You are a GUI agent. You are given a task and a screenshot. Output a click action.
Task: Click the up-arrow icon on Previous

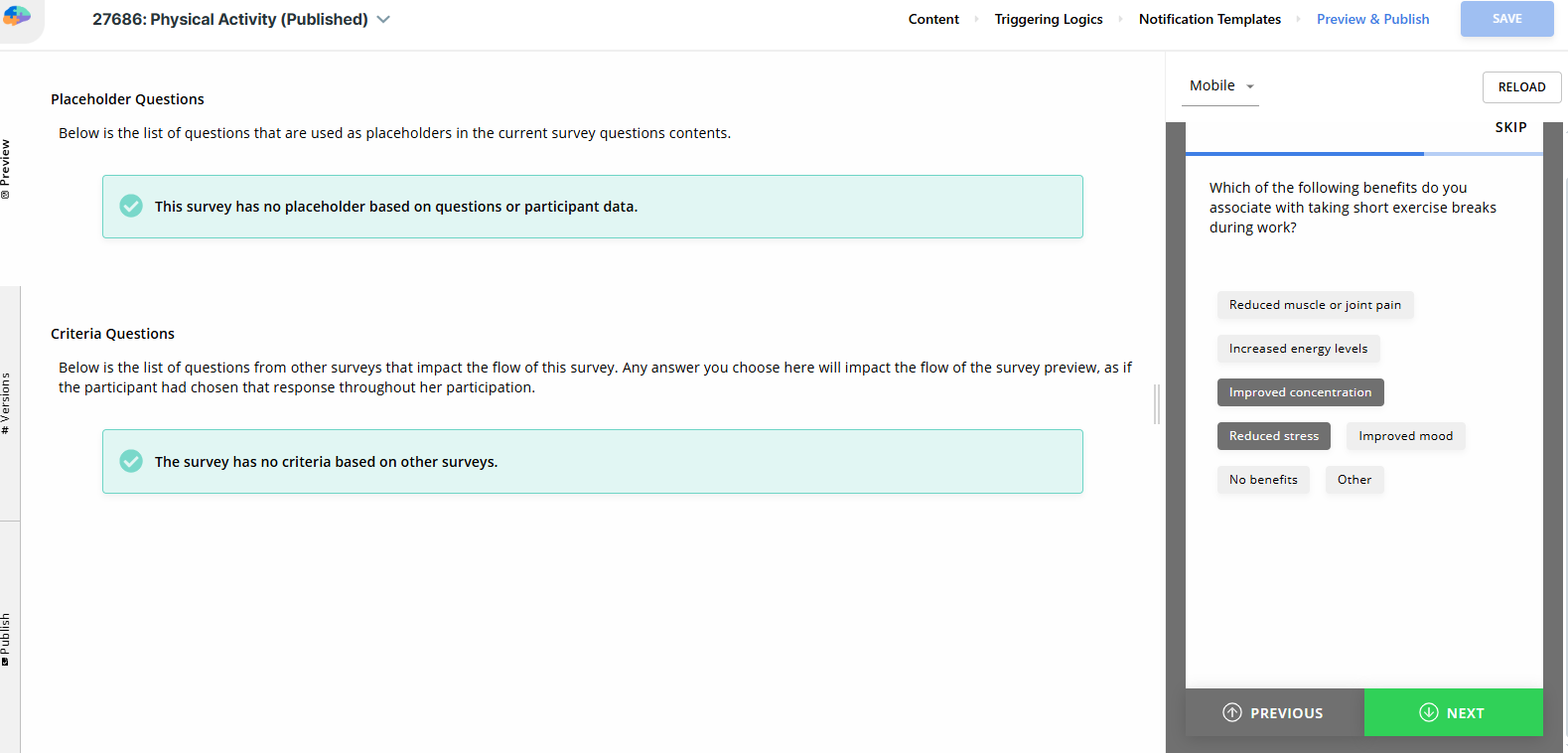1232,712
